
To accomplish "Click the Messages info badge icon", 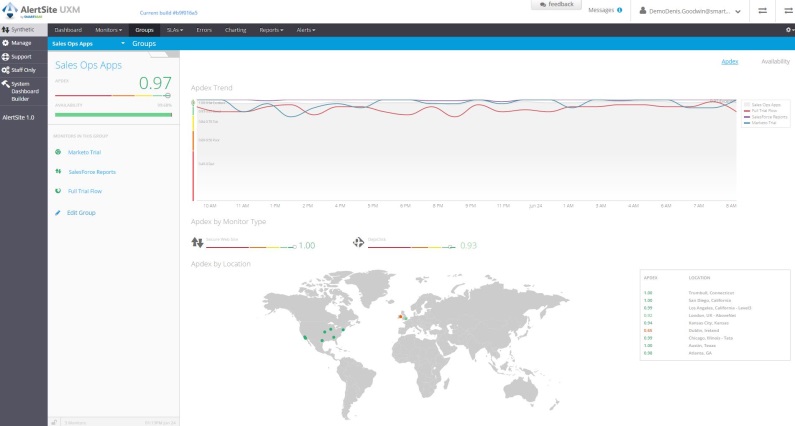I will coord(619,10).
